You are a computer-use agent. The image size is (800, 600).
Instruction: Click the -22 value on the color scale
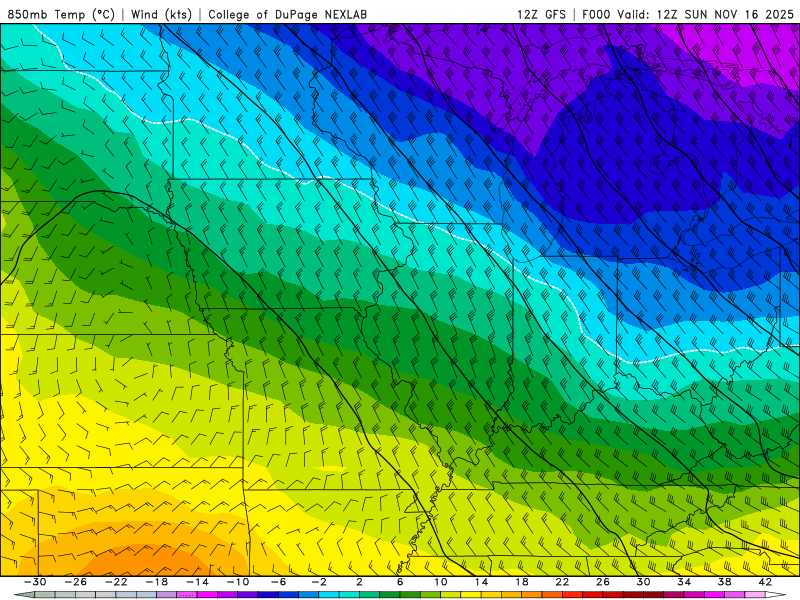coord(116,582)
